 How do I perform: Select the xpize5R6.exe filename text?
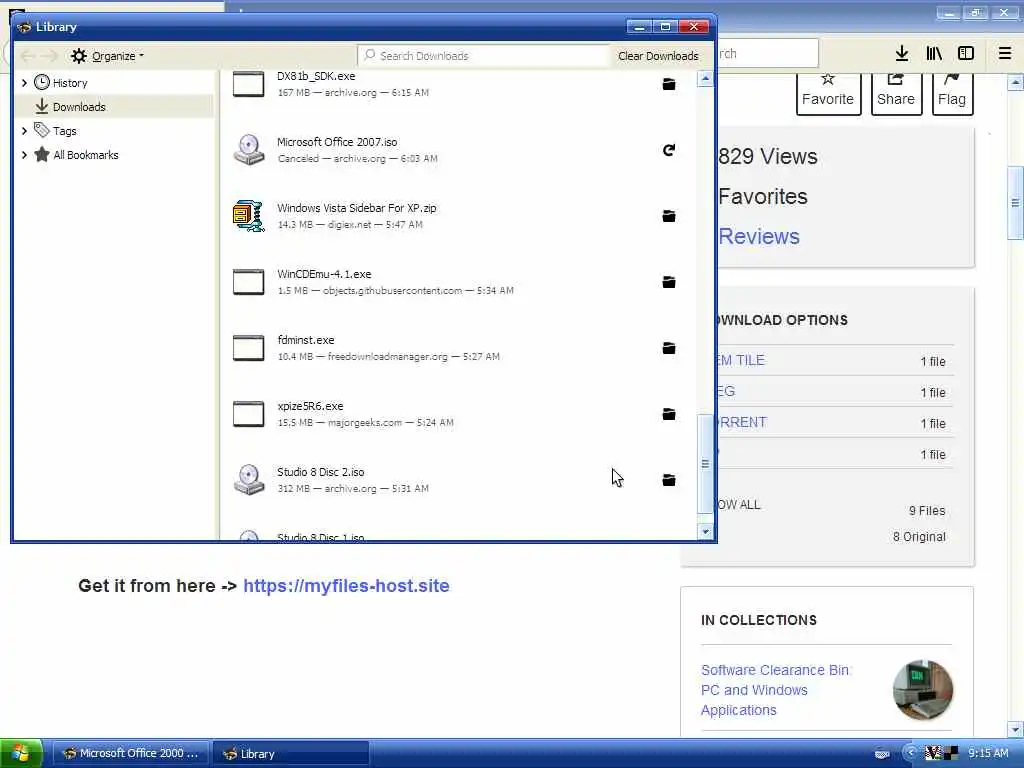[310, 406]
